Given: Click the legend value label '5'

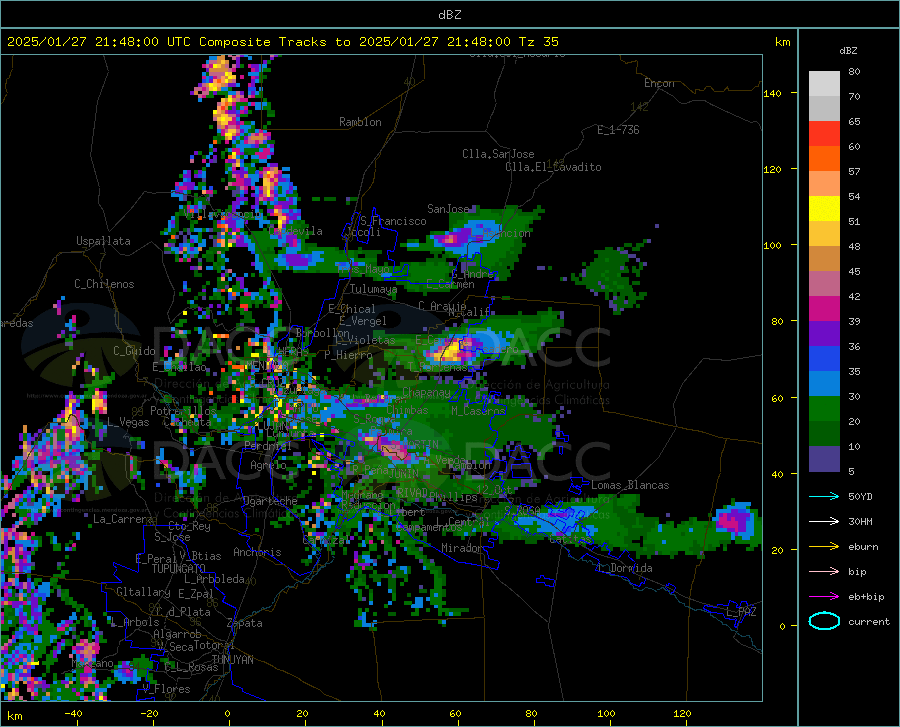Looking at the screenshot, I should tap(851, 472).
